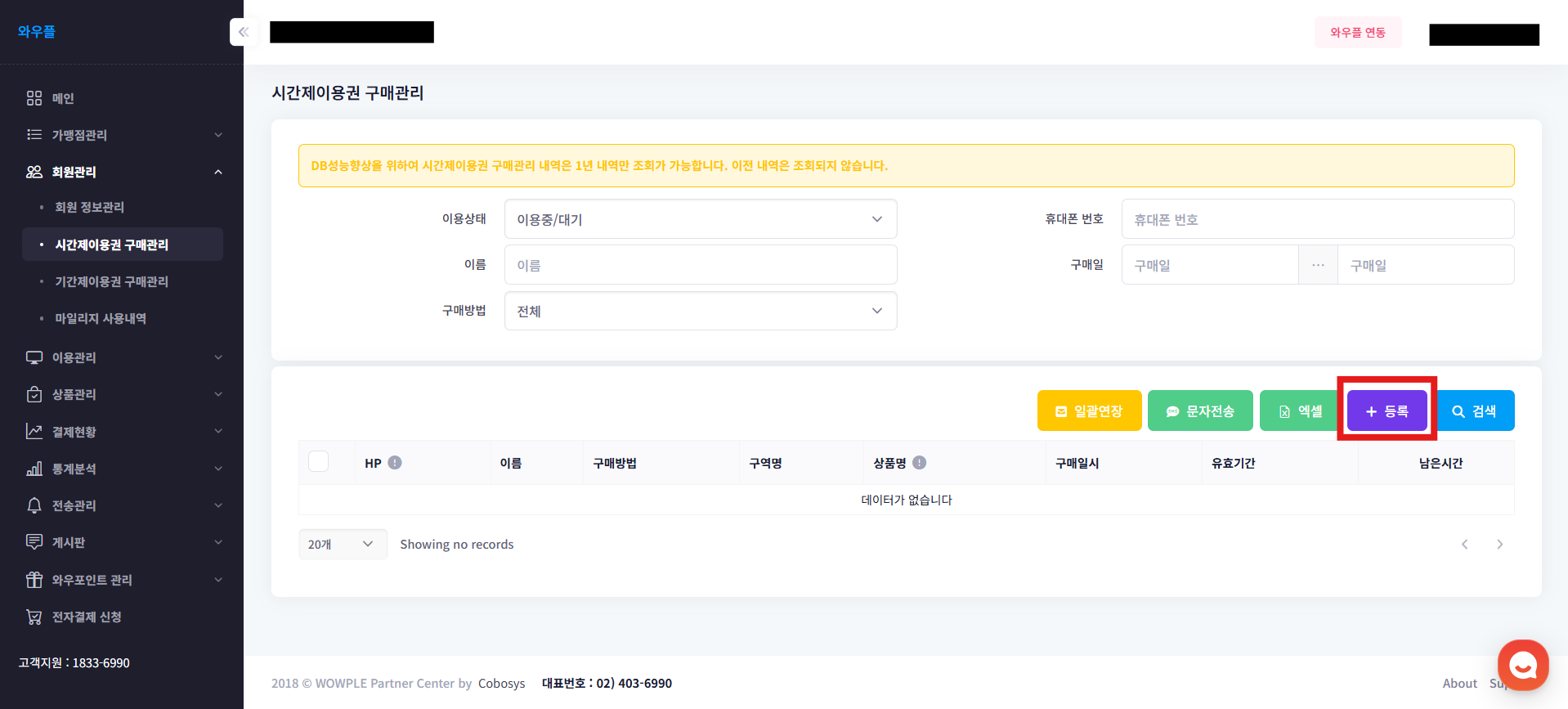Click the 상품명 column info icon

[x=920, y=463]
